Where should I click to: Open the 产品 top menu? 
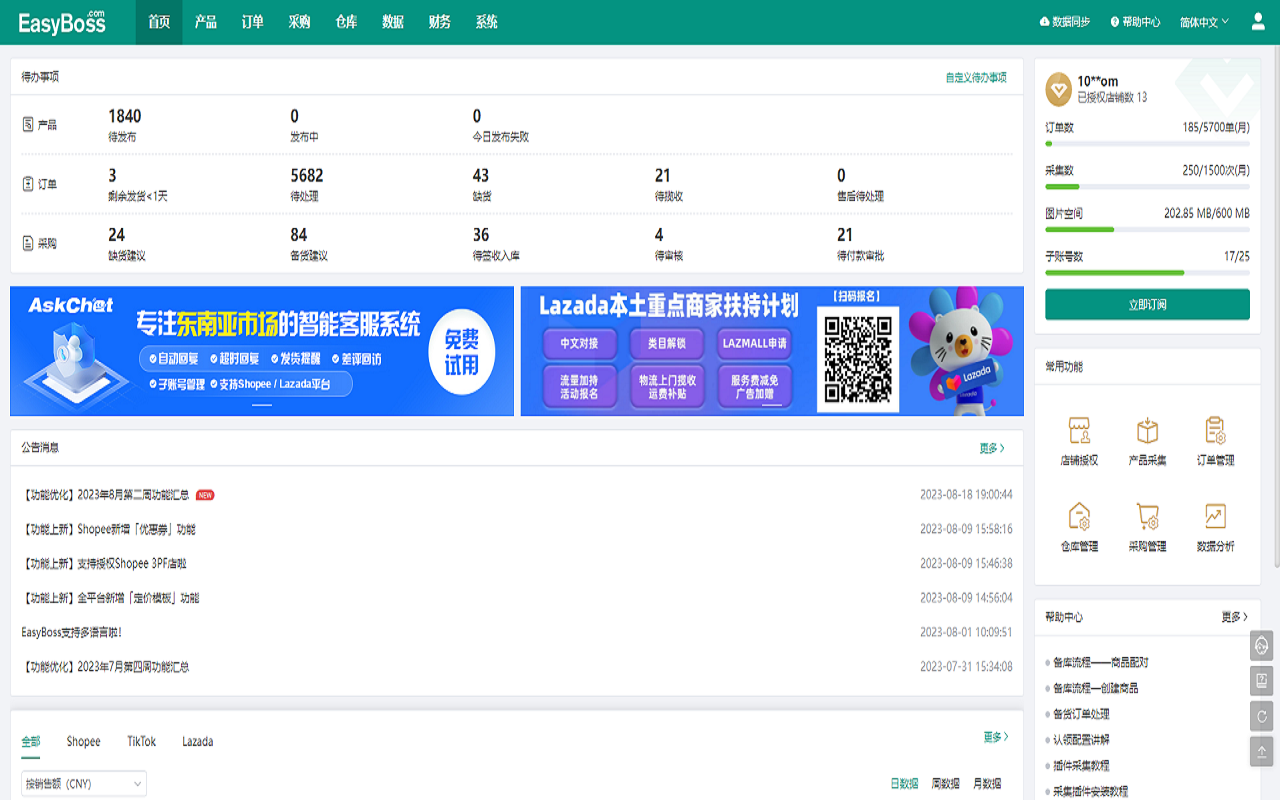(x=206, y=22)
